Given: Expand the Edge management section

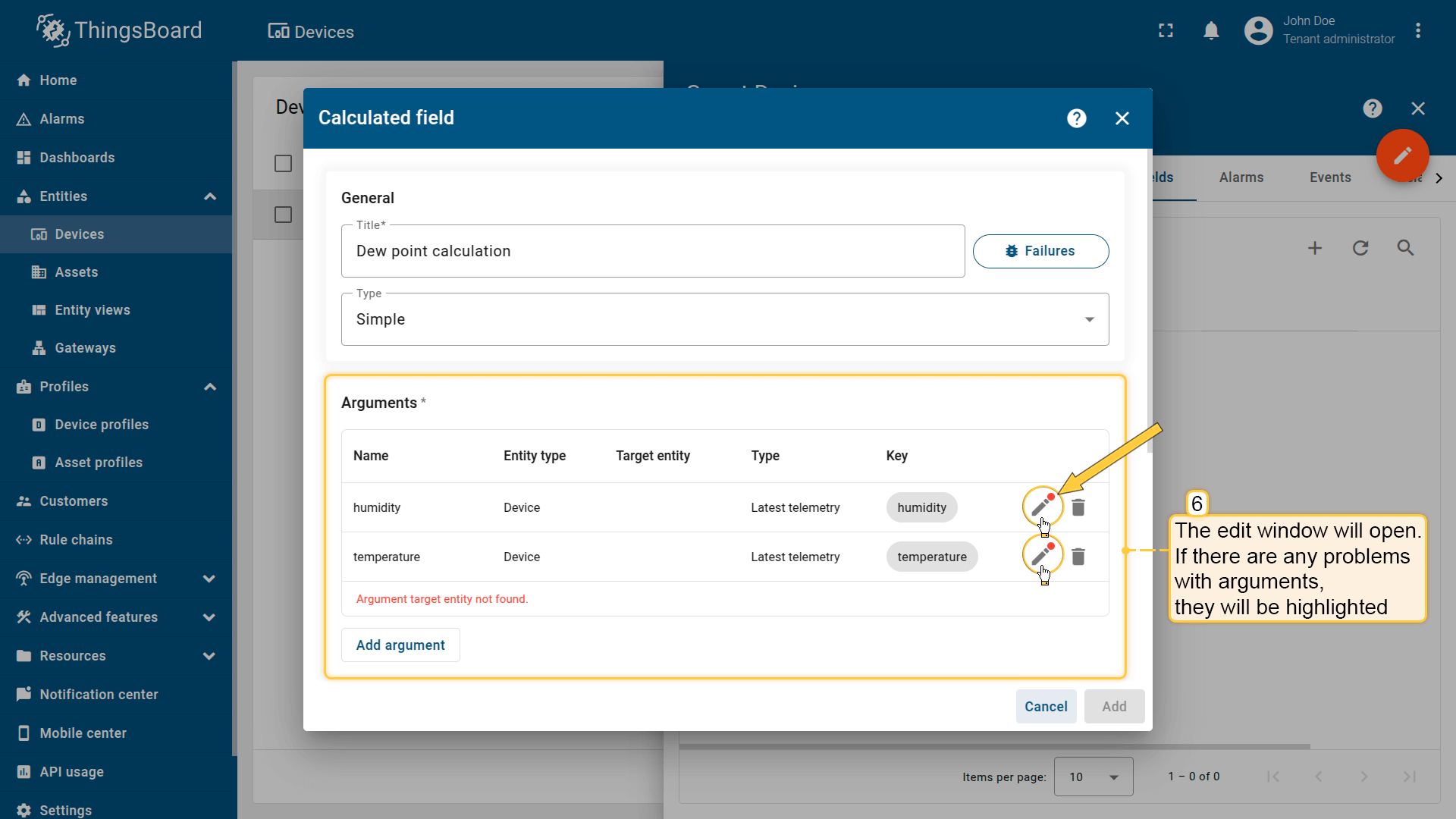Looking at the screenshot, I should (x=209, y=579).
